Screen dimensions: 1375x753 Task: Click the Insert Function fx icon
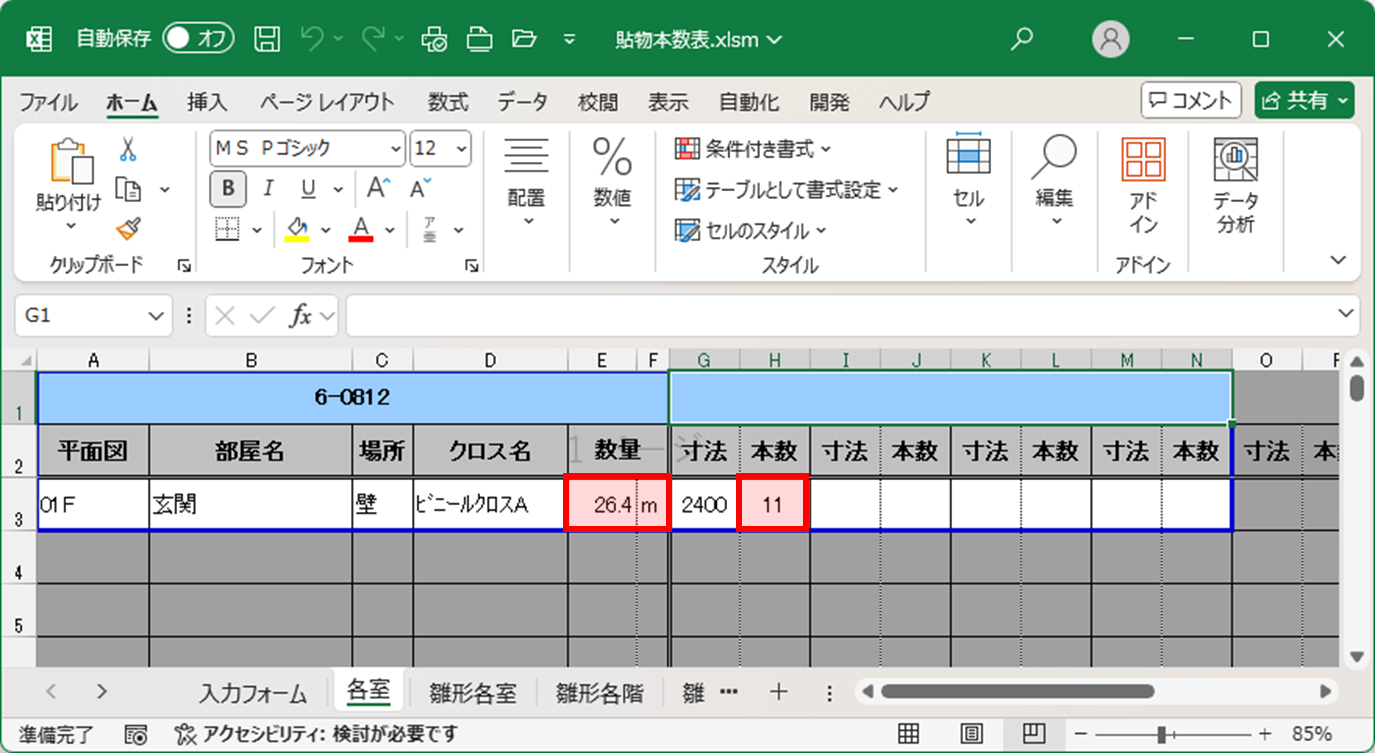click(x=300, y=316)
